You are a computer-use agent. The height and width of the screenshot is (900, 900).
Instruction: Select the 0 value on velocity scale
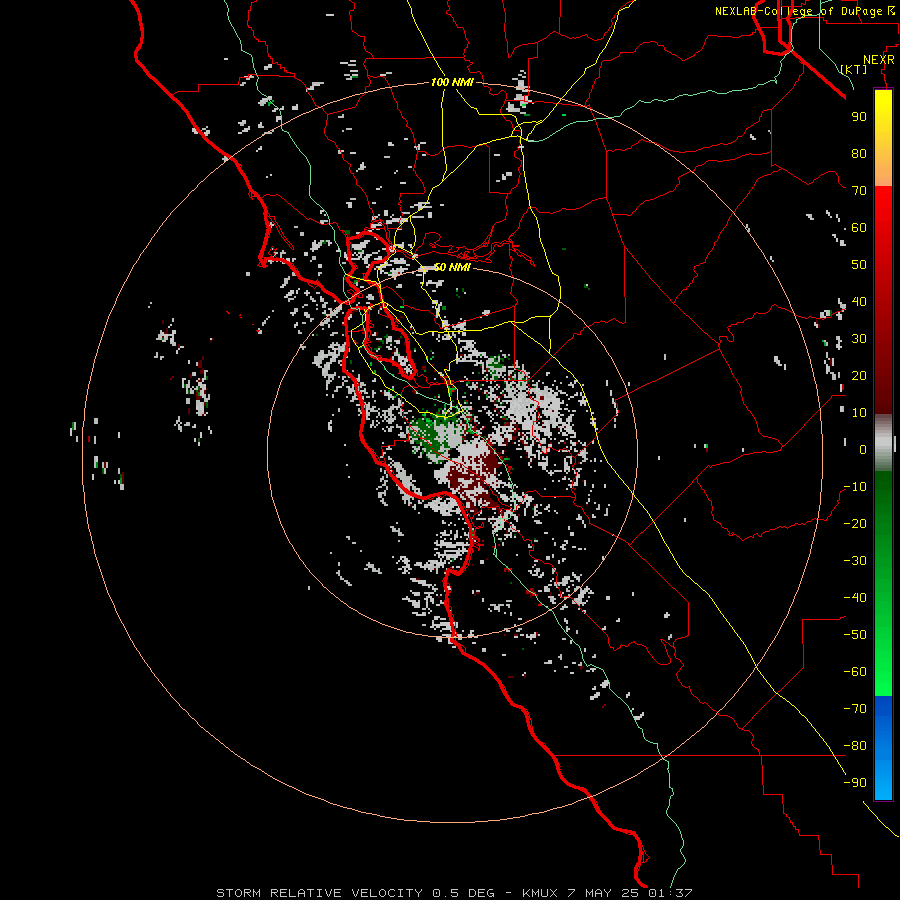[863, 450]
